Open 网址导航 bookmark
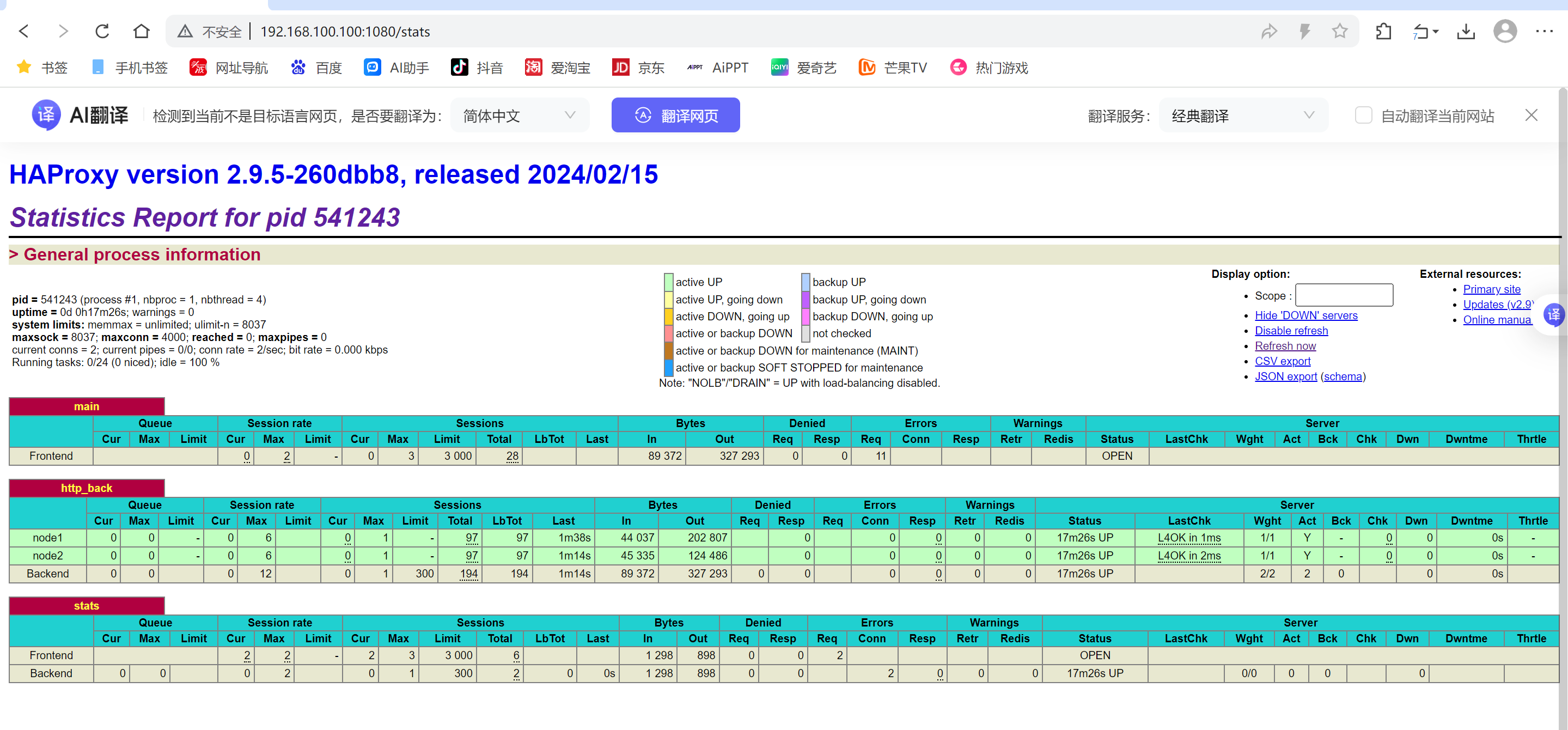 pos(229,68)
